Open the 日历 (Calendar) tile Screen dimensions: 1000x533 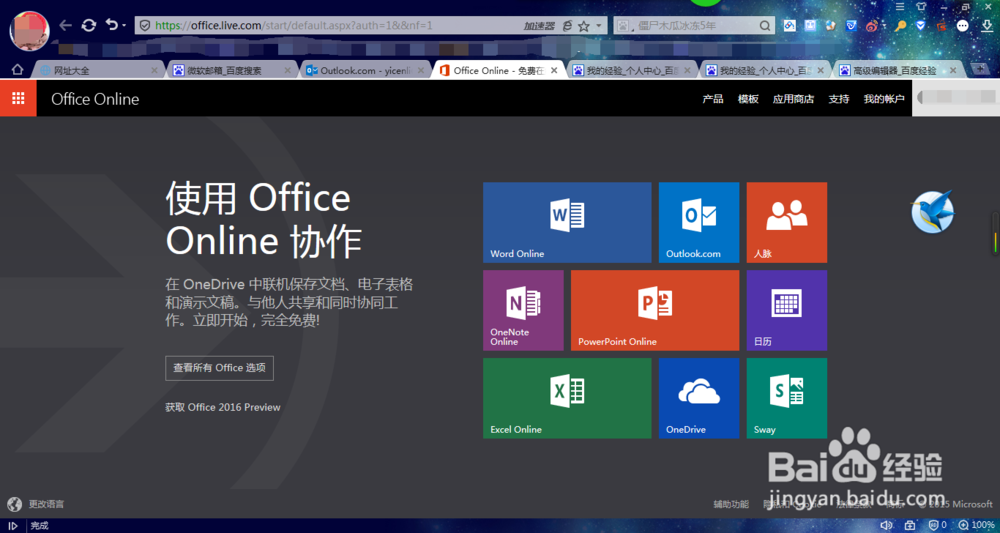pos(787,310)
